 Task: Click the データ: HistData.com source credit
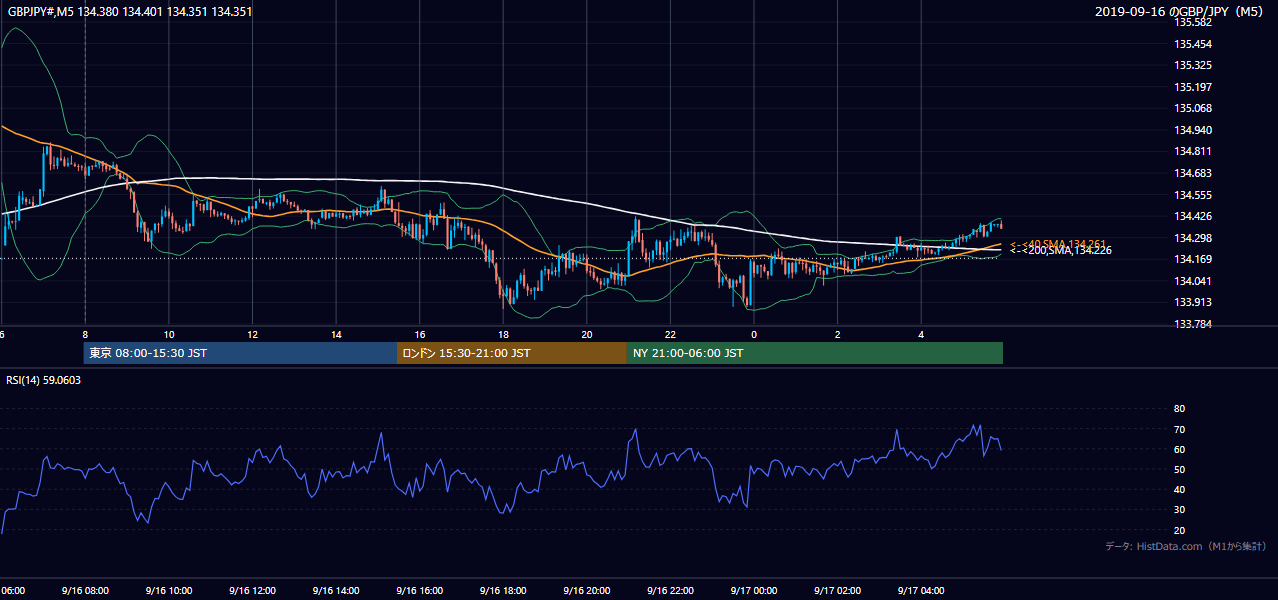(x=1186, y=546)
